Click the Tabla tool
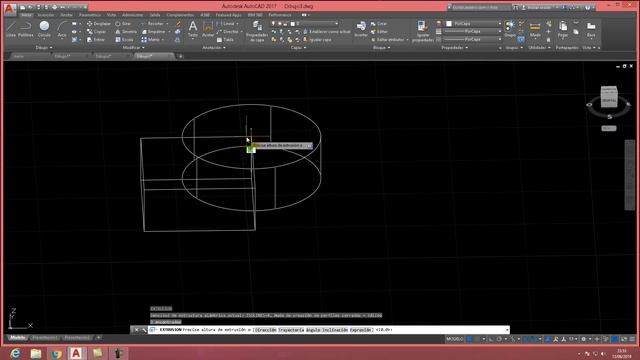The width and height of the screenshot is (640, 360). 225,40
